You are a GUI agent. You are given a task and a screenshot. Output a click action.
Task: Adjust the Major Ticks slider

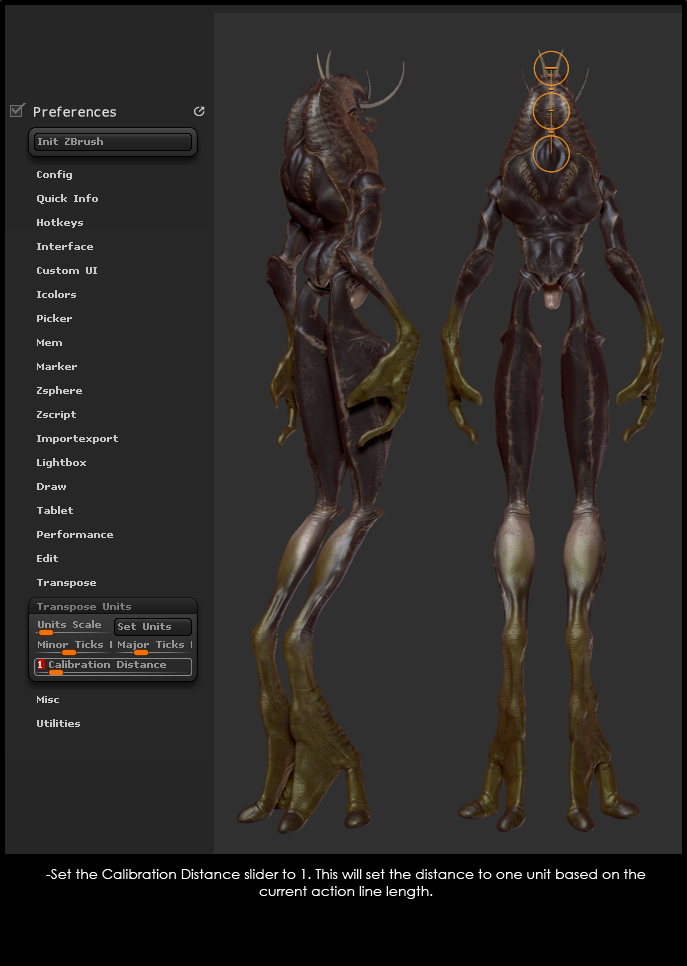(x=153, y=646)
